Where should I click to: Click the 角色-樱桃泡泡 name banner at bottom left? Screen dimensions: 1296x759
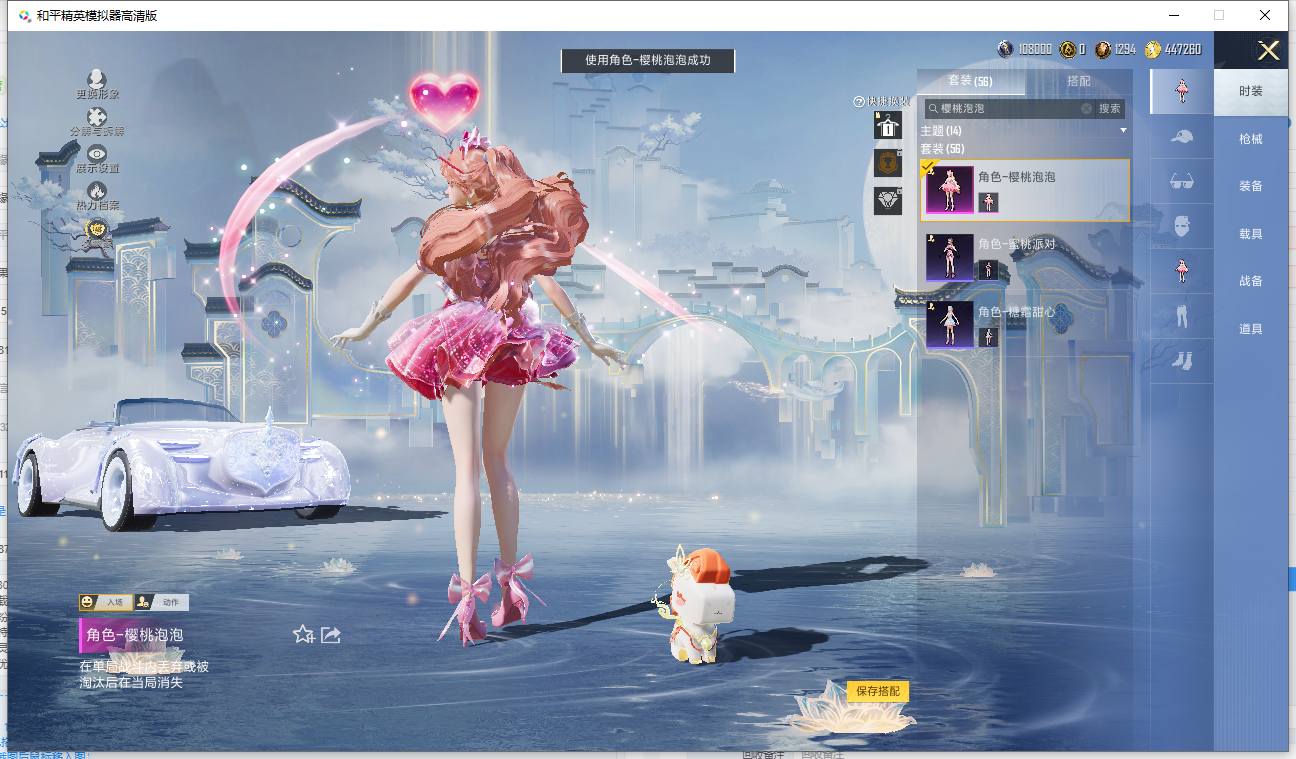[x=134, y=635]
